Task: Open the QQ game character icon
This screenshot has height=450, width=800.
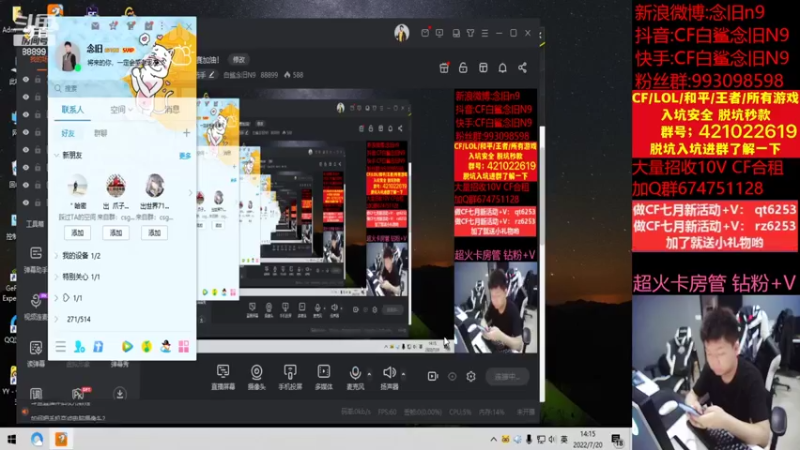Action: coord(165,347)
